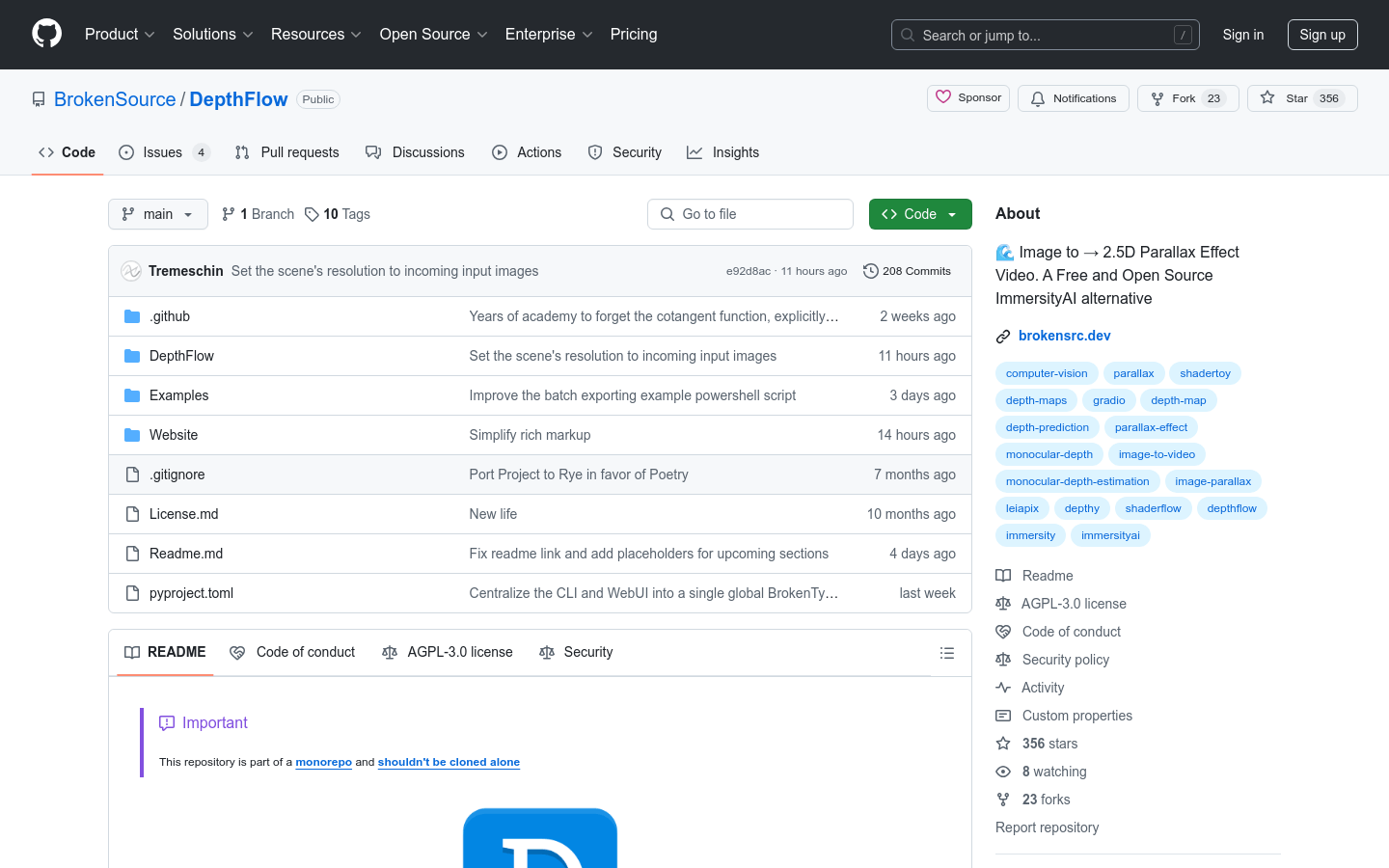The image size is (1389, 868).
Task: Open the pyproject.toml file
Action: click(x=191, y=593)
